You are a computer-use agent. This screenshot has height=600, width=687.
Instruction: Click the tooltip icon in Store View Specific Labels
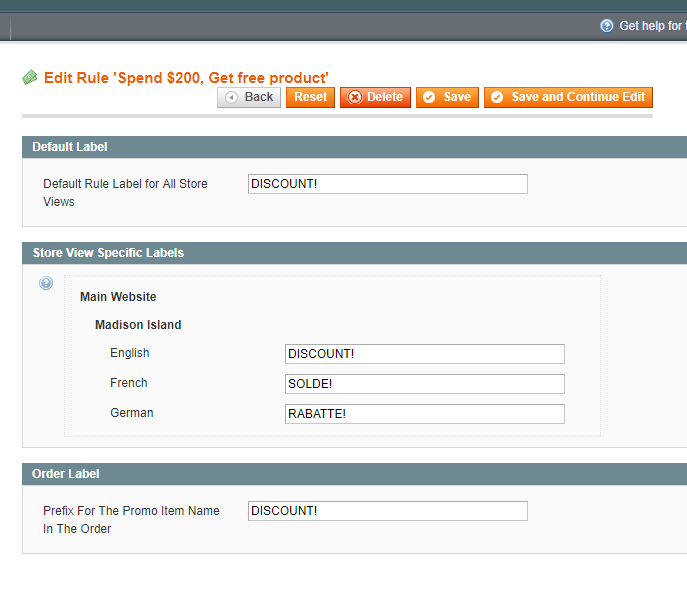click(x=46, y=284)
